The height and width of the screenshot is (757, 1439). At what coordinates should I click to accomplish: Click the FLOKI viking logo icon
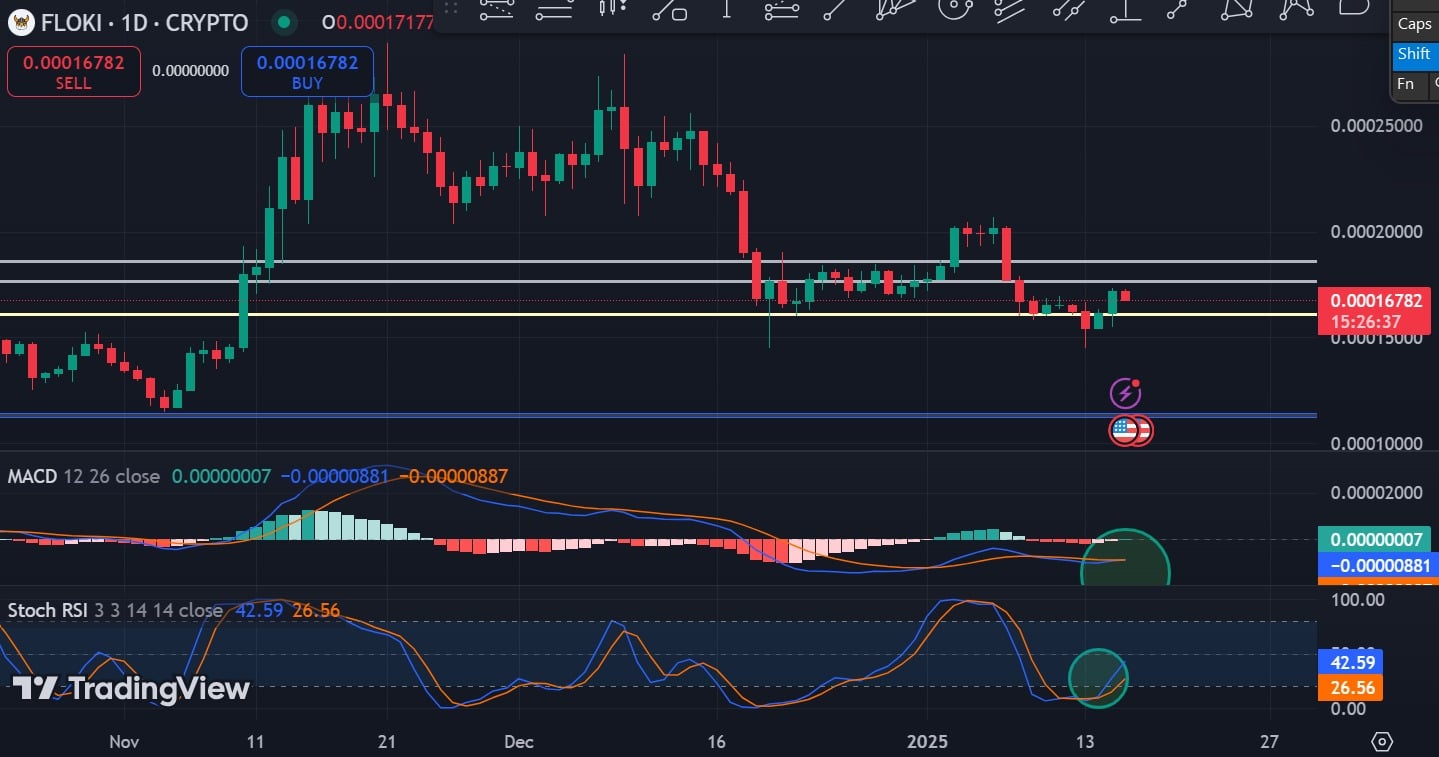click(18, 22)
